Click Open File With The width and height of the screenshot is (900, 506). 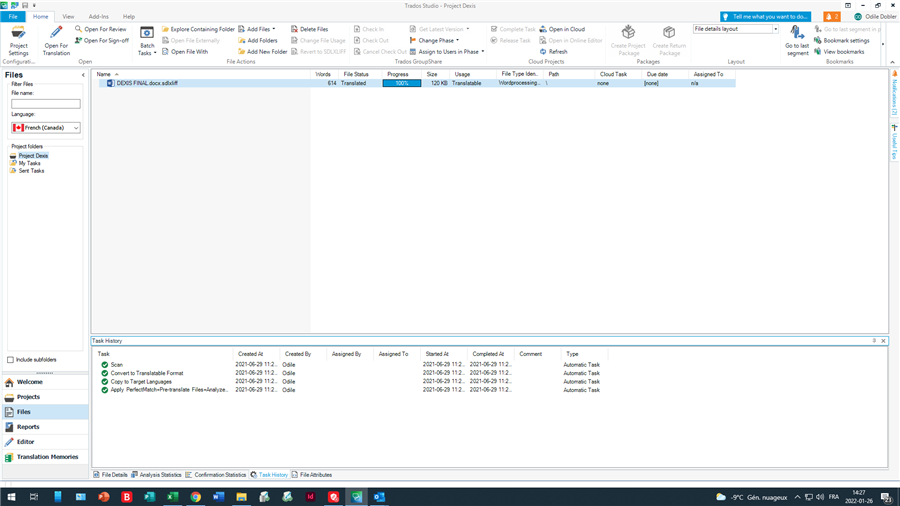(185, 52)
